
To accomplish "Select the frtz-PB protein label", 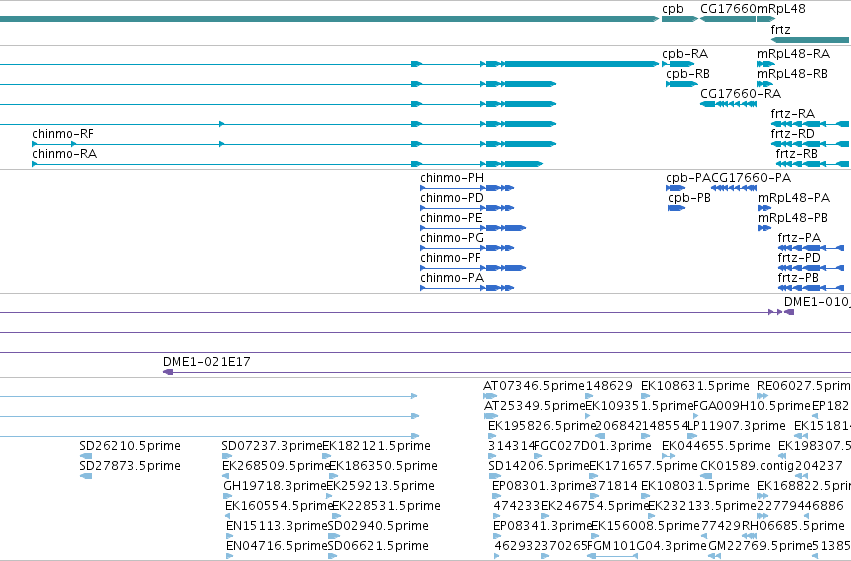I will (798, 278).
